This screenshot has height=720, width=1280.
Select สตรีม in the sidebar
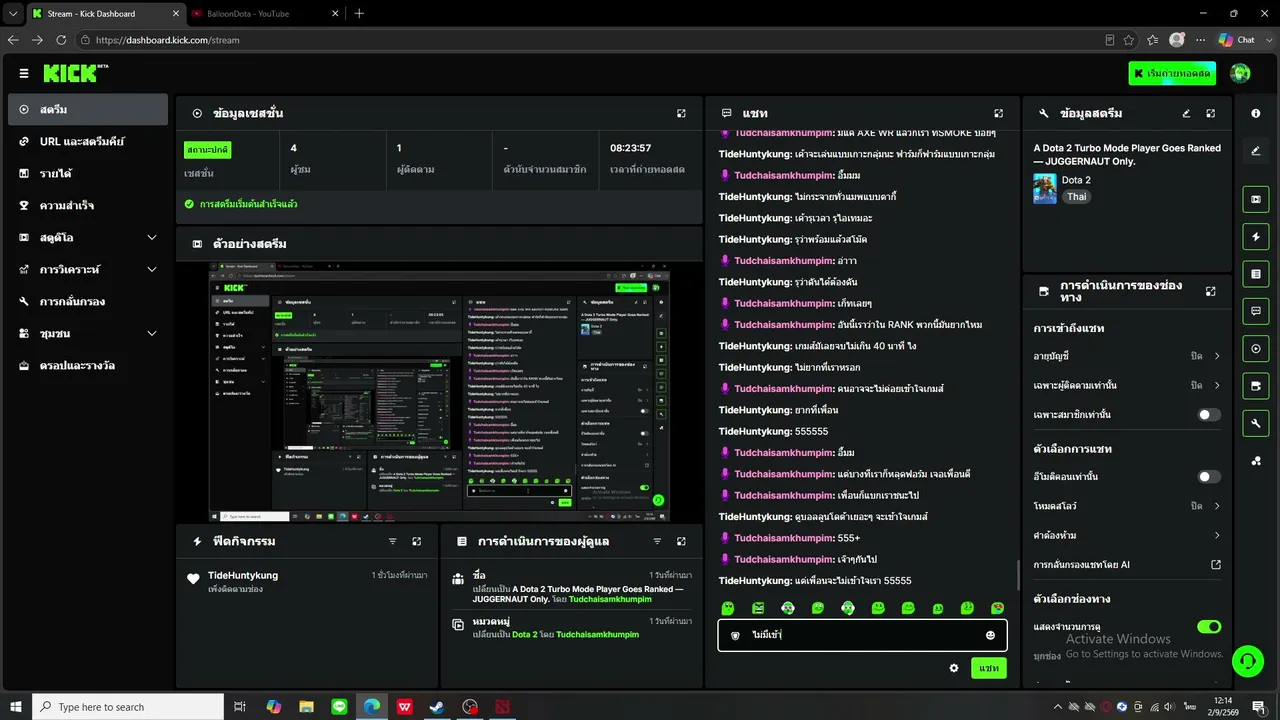pos(88,109)
